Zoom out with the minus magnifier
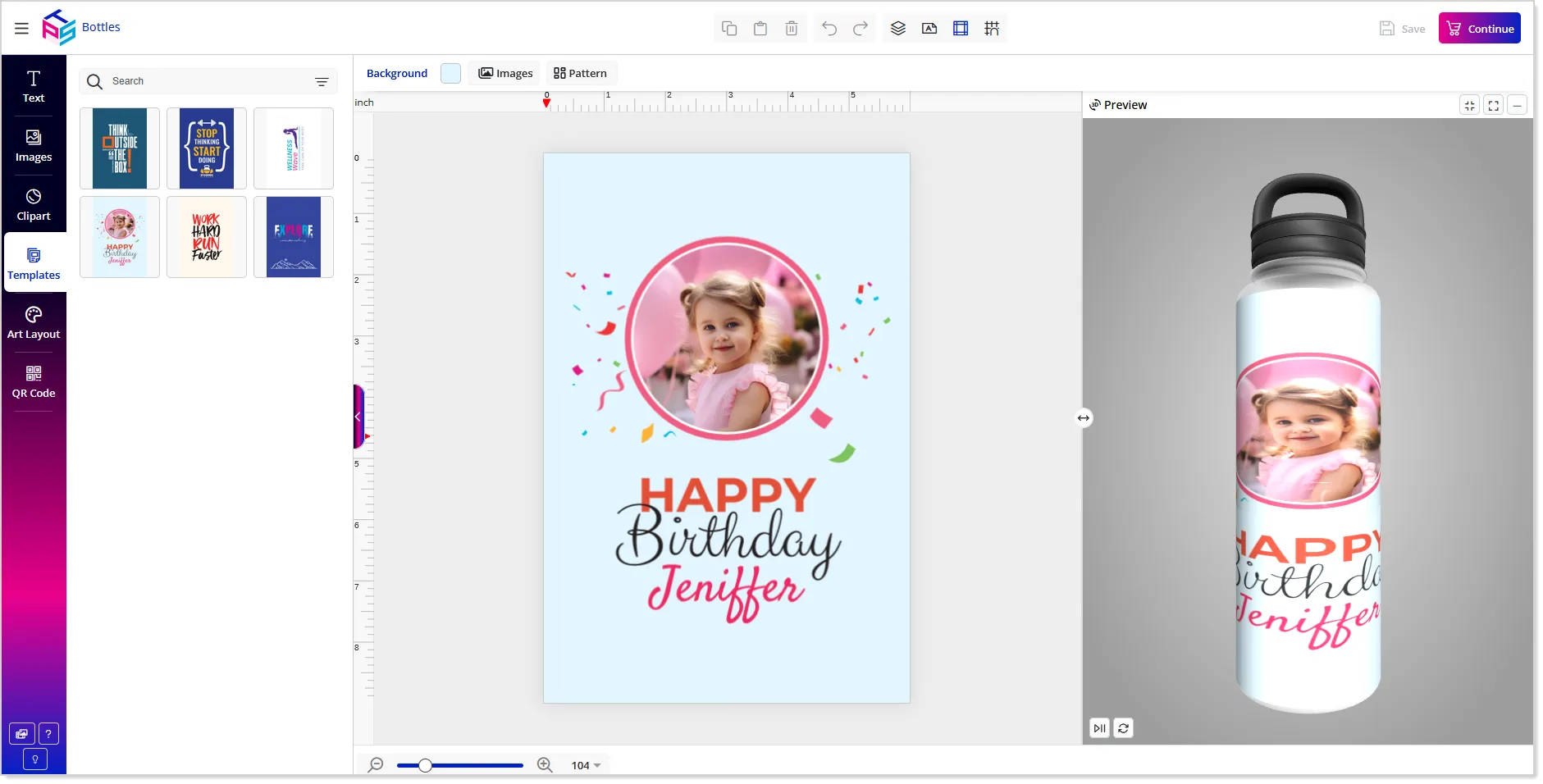The height and width of the screenshot is (784, 1543). [x=376, y=765]
